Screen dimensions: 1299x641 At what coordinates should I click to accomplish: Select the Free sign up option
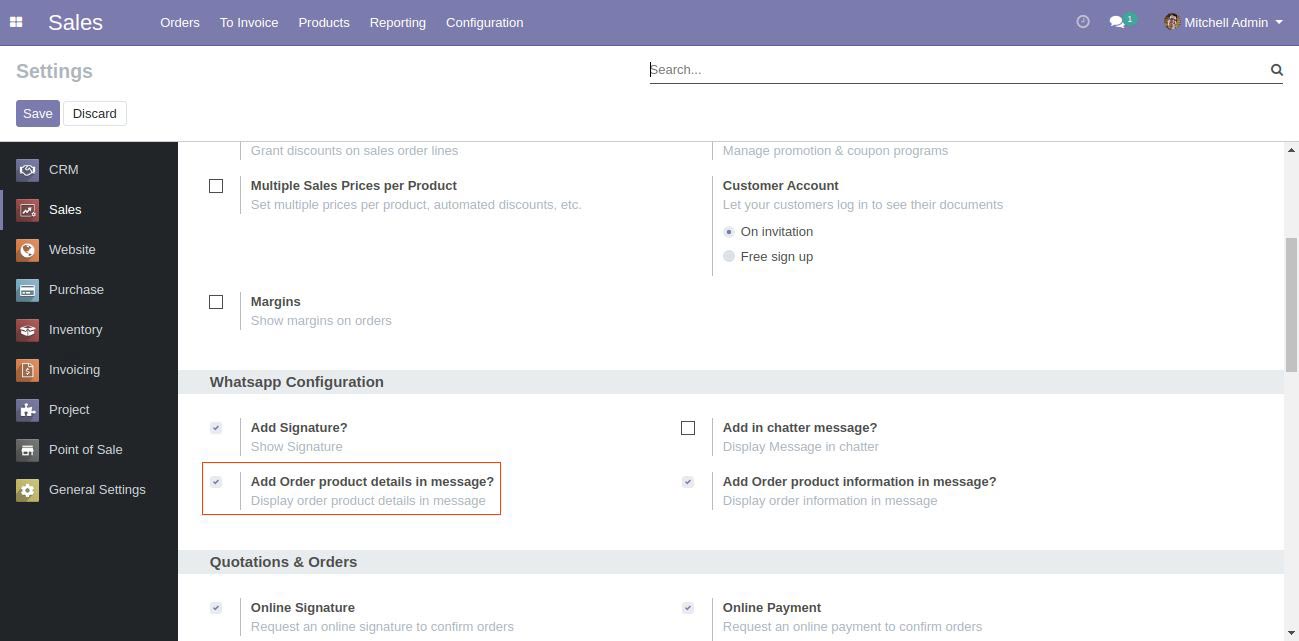[x=729, y=257]
